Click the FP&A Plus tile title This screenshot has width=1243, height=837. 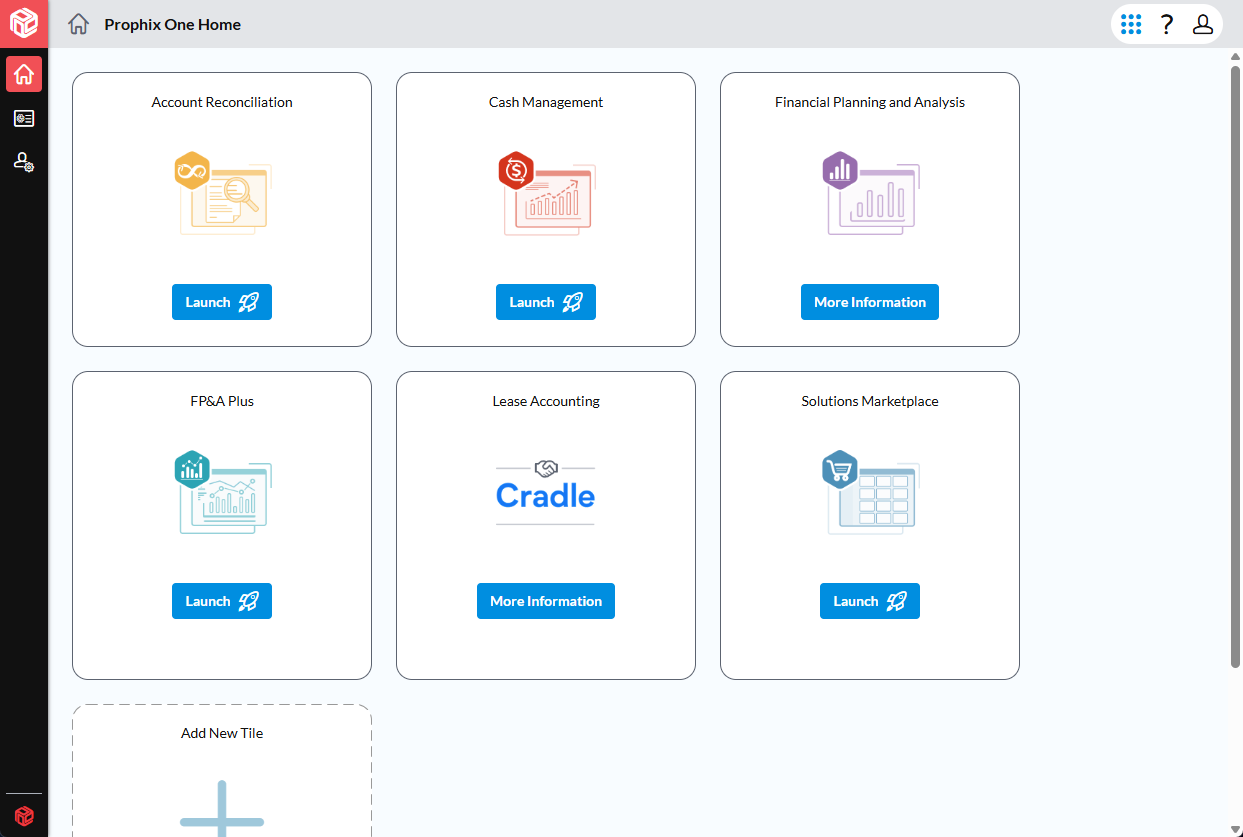pyautogui.click(x=222, y=401)
